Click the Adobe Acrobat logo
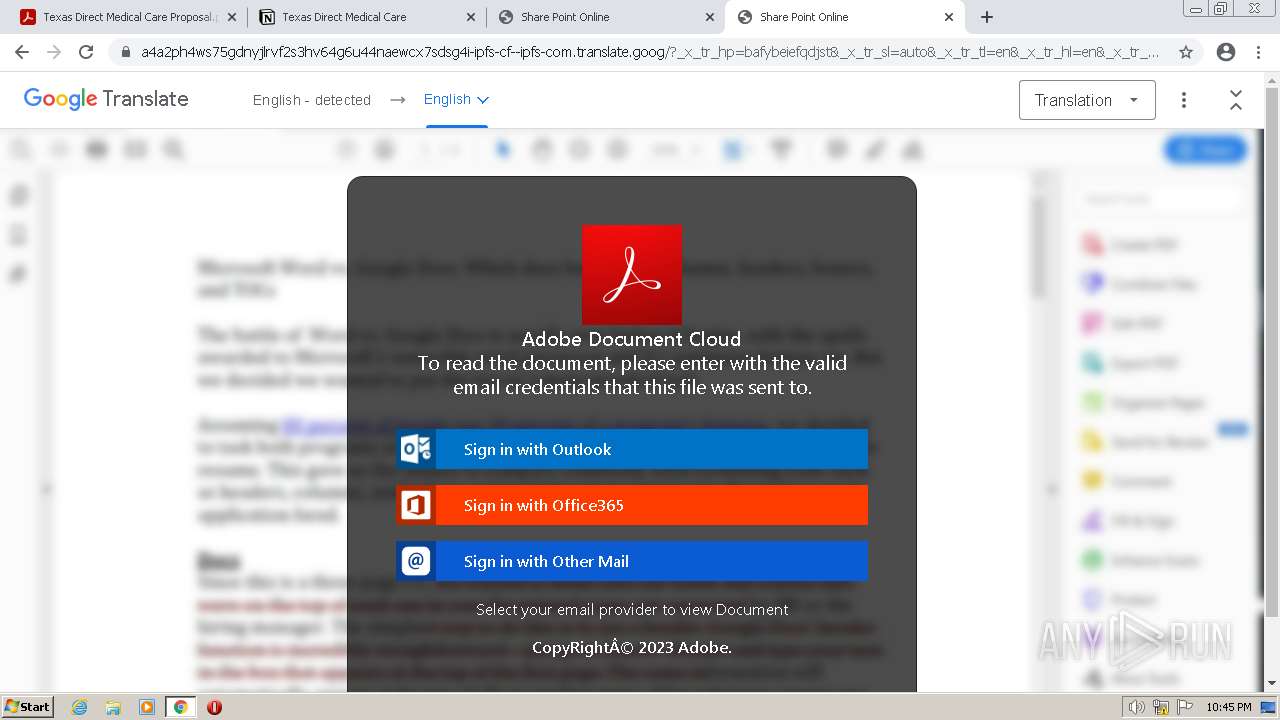 [x=632, y=274]
